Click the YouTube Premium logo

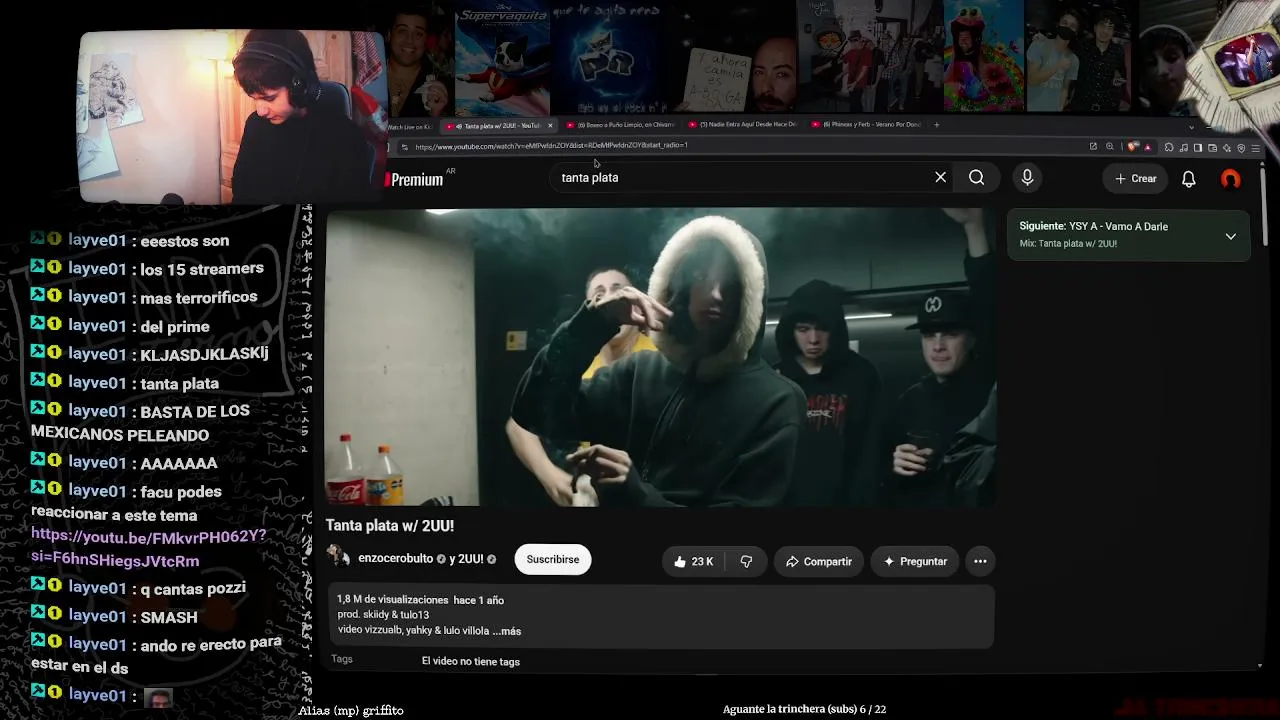(x=416, y=179)
